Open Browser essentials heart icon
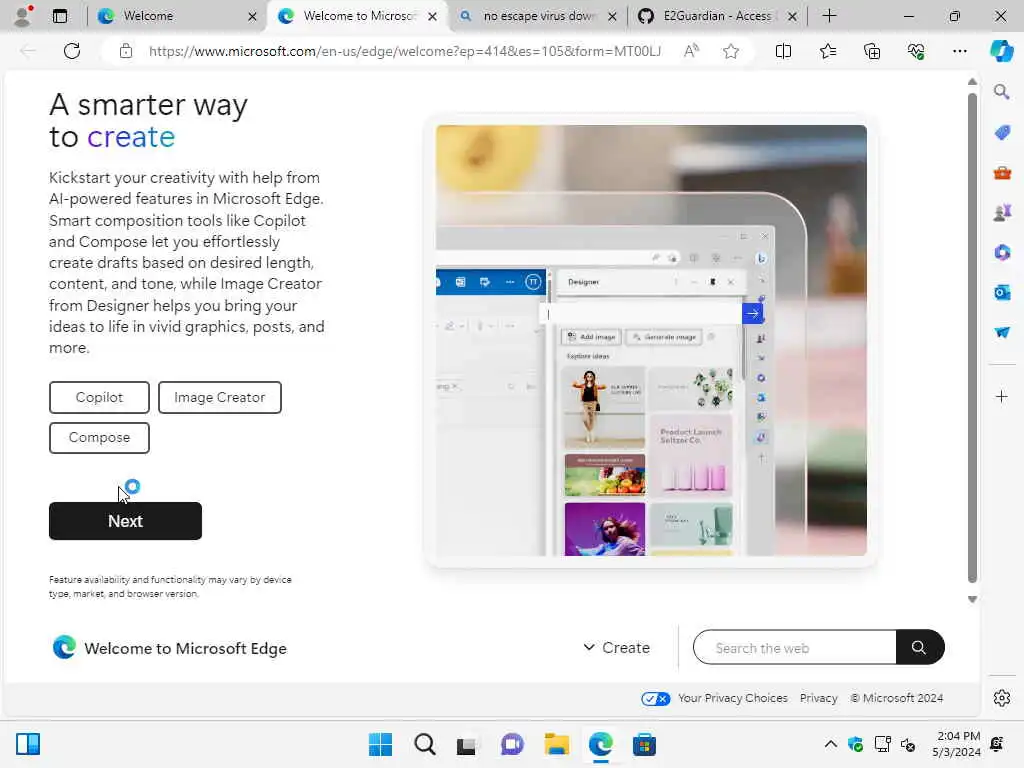The height and width of the screenshot is (768, 1024). pos(916,51)
